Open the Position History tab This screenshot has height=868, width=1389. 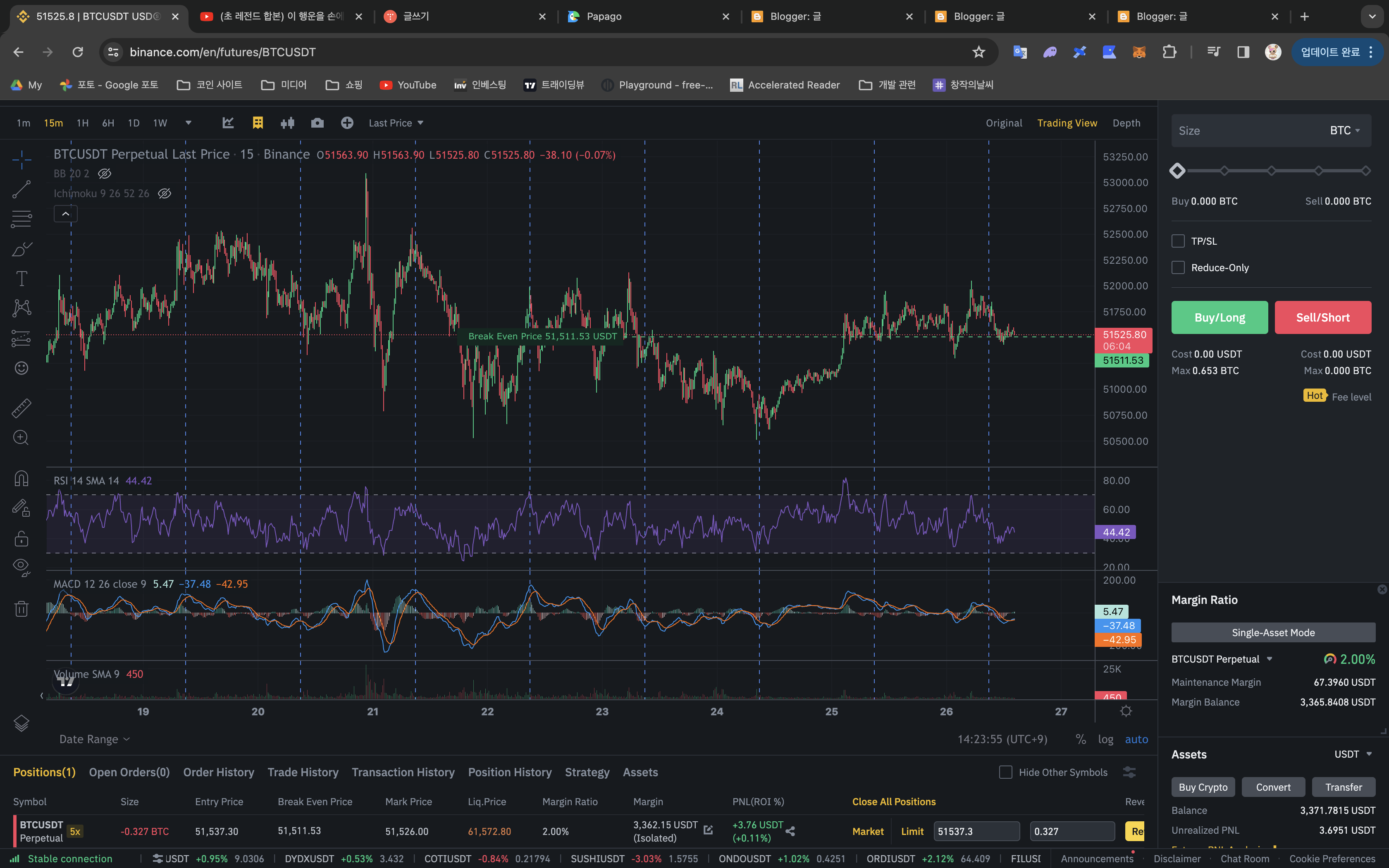point(510,773)
